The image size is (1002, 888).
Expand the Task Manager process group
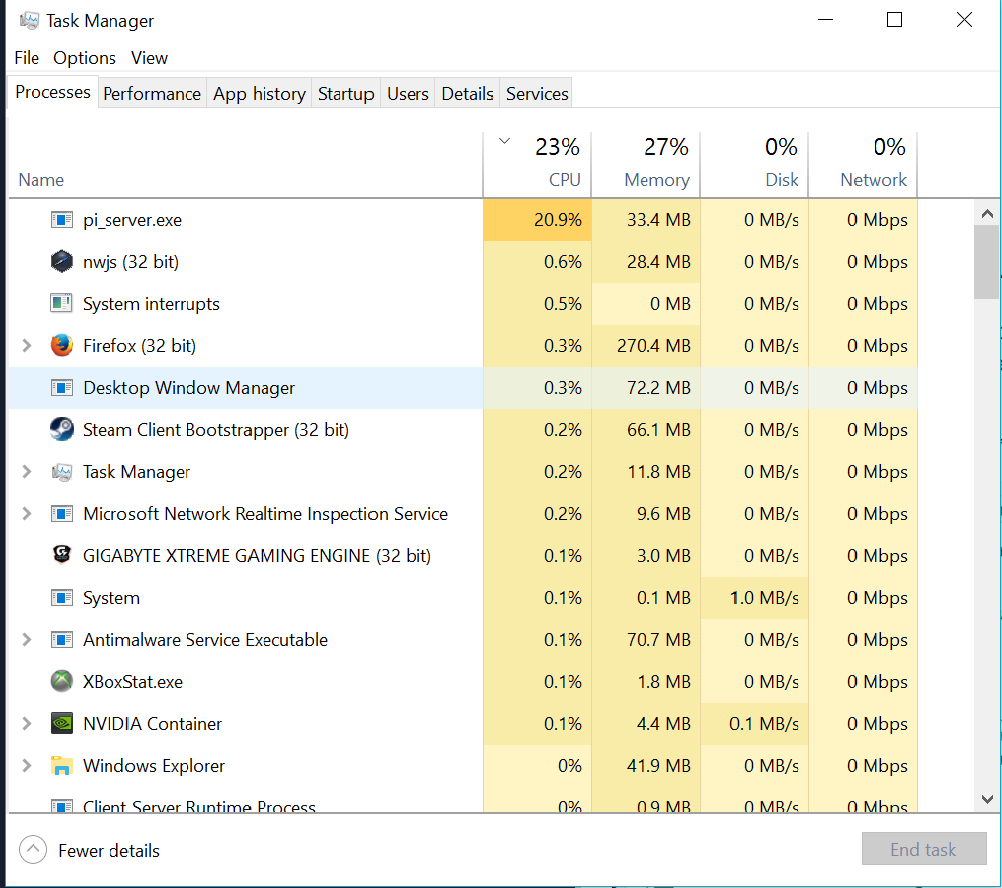click(x=26, y=471)
